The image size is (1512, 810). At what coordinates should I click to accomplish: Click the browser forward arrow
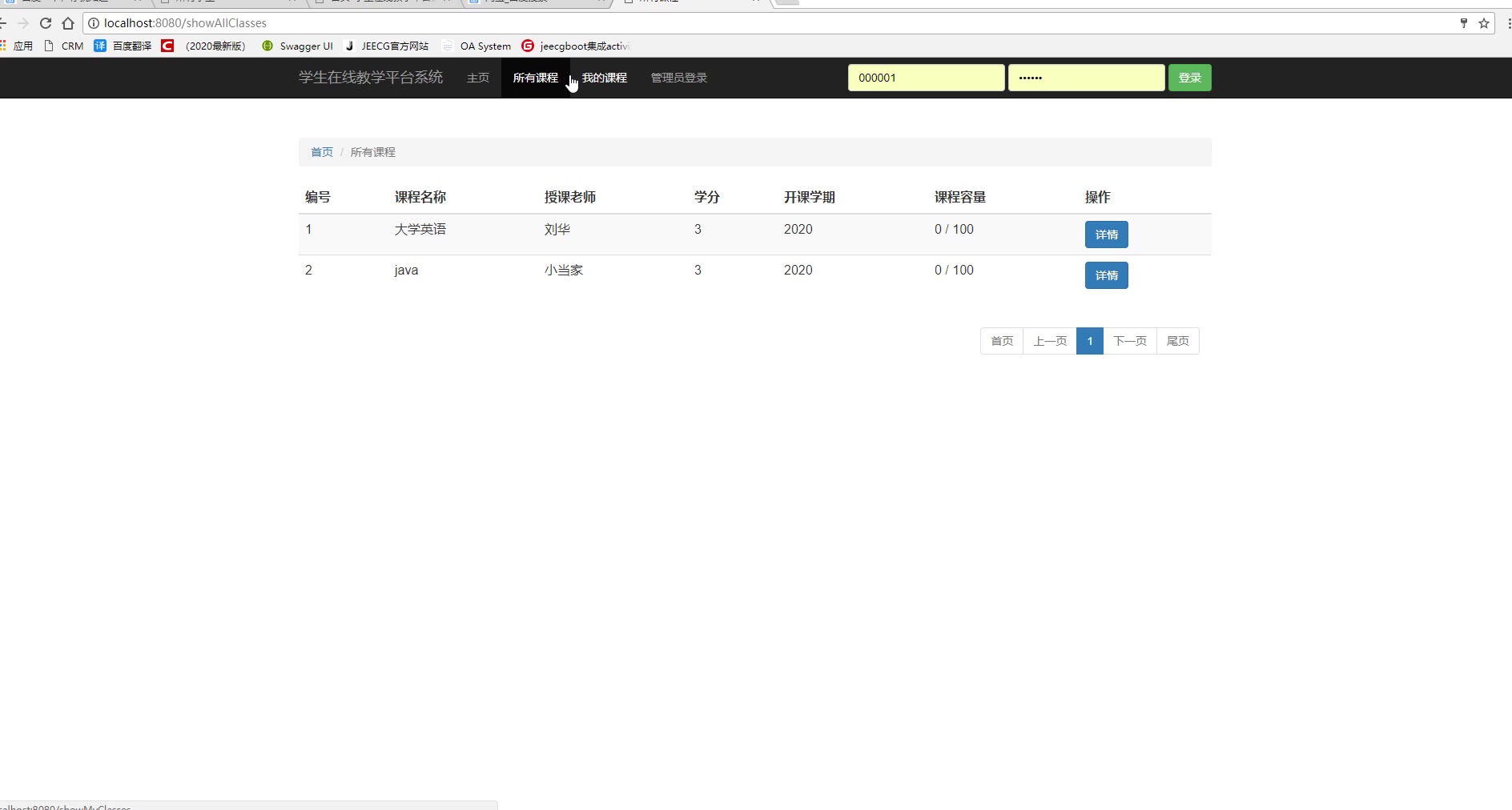(x=23, y=23)
